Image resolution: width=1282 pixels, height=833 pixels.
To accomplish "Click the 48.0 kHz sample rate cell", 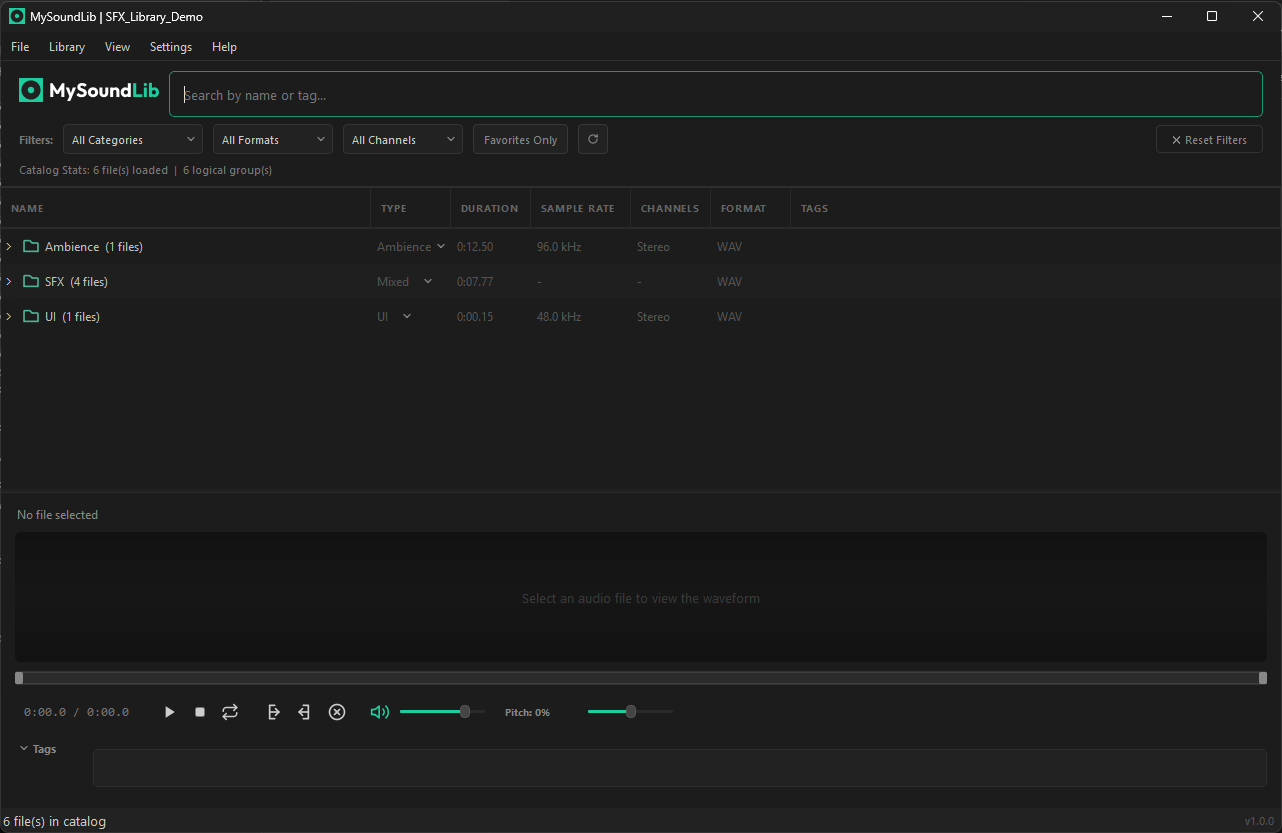I will pos(559,317).
